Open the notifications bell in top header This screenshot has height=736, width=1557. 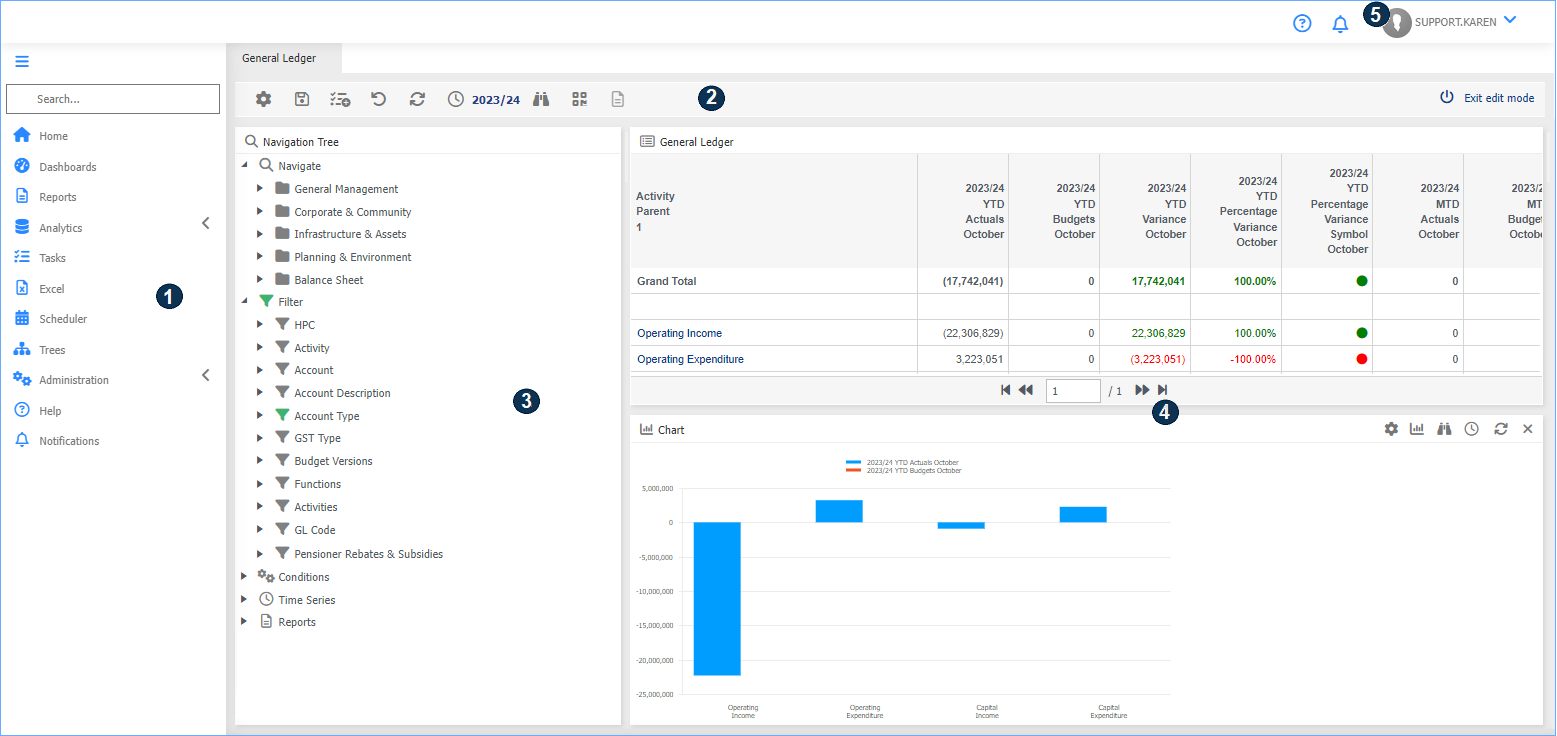pyautogui.click(x=1340, y=24)
